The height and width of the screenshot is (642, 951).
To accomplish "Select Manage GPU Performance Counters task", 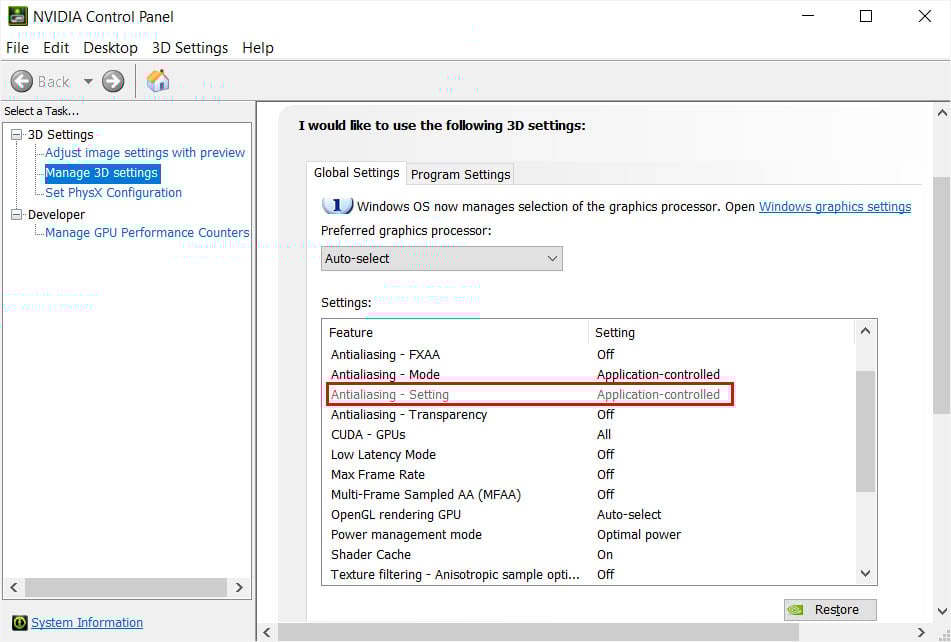I will 147,233.
